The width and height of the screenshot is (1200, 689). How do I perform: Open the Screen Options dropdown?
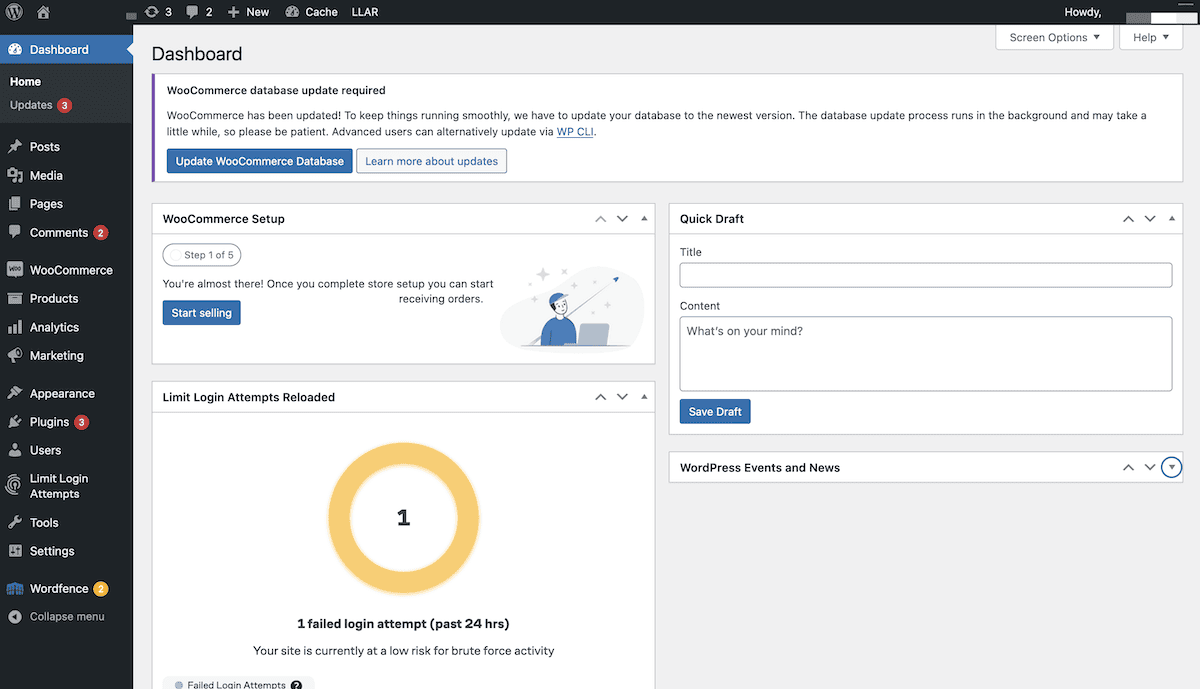coord(1054,37)
